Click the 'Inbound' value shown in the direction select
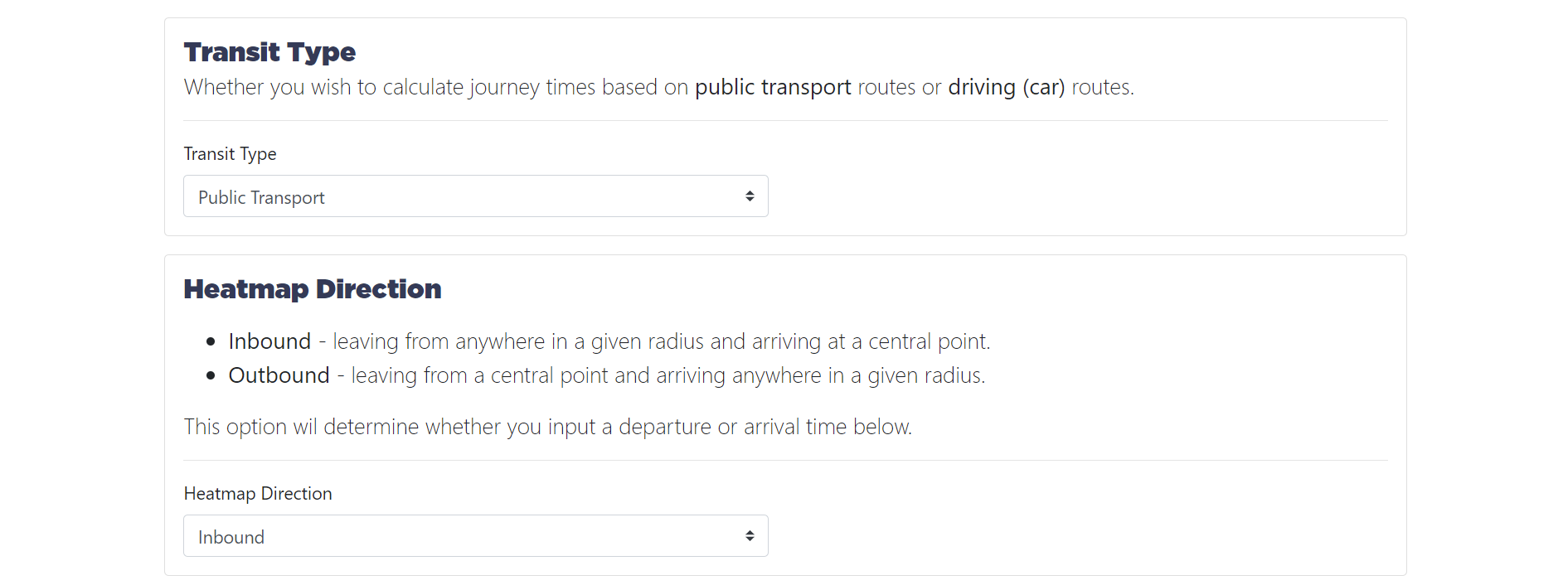The width and height of the screenshot is (1568, 585). 231,537
